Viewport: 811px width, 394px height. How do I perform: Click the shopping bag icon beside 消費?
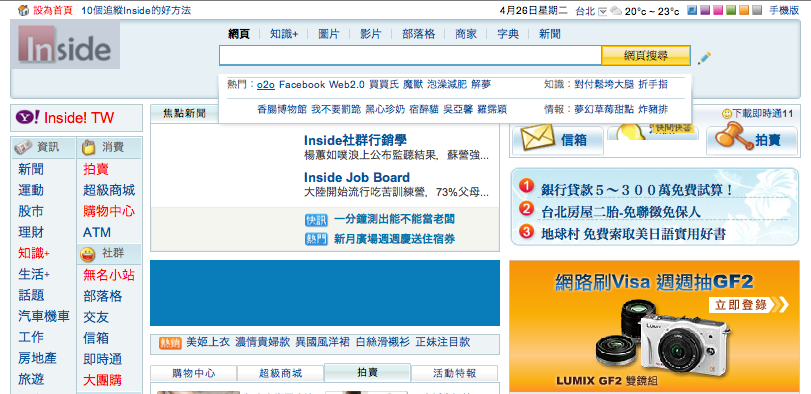[x=88, y=147]
